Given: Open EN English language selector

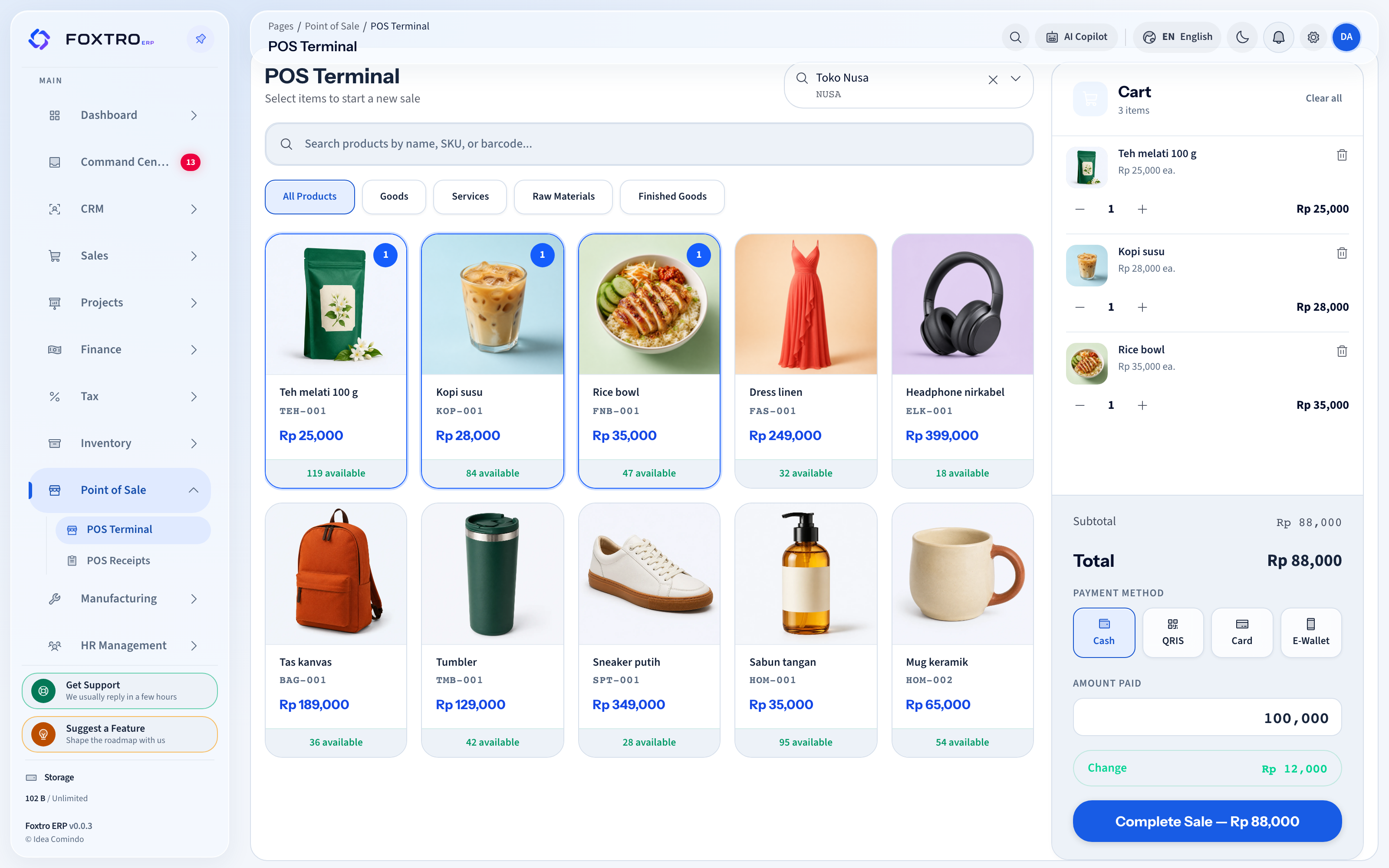Looking at the screenshot, I should tap(1177, 37).
